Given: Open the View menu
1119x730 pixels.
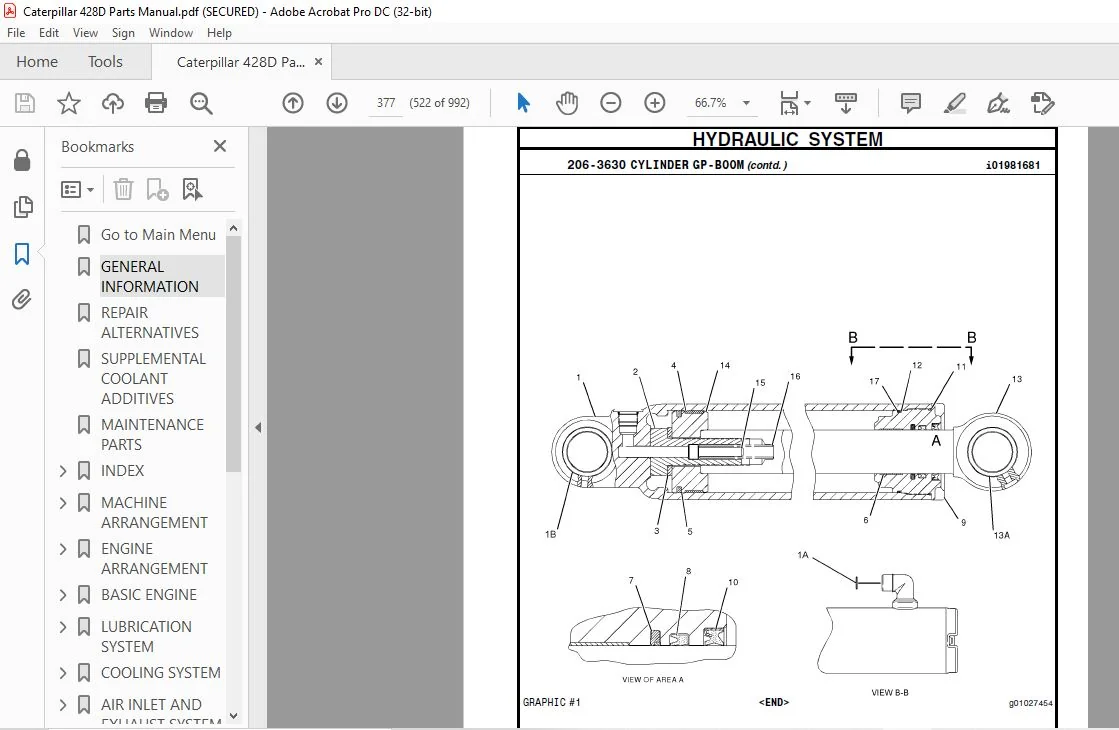Looking at the screenshot, I should coord(85,33).
